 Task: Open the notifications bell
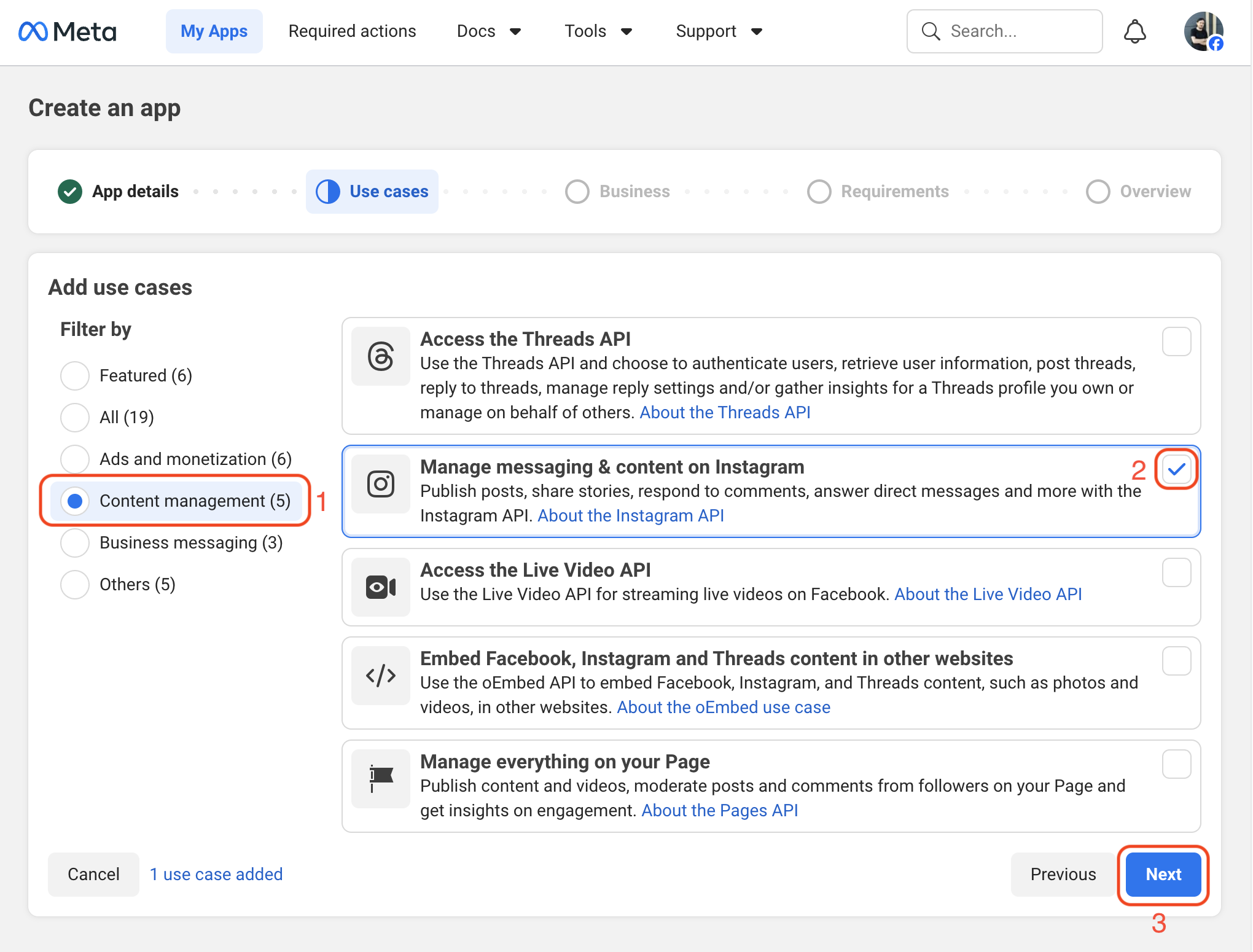[x=1134, y=31]
